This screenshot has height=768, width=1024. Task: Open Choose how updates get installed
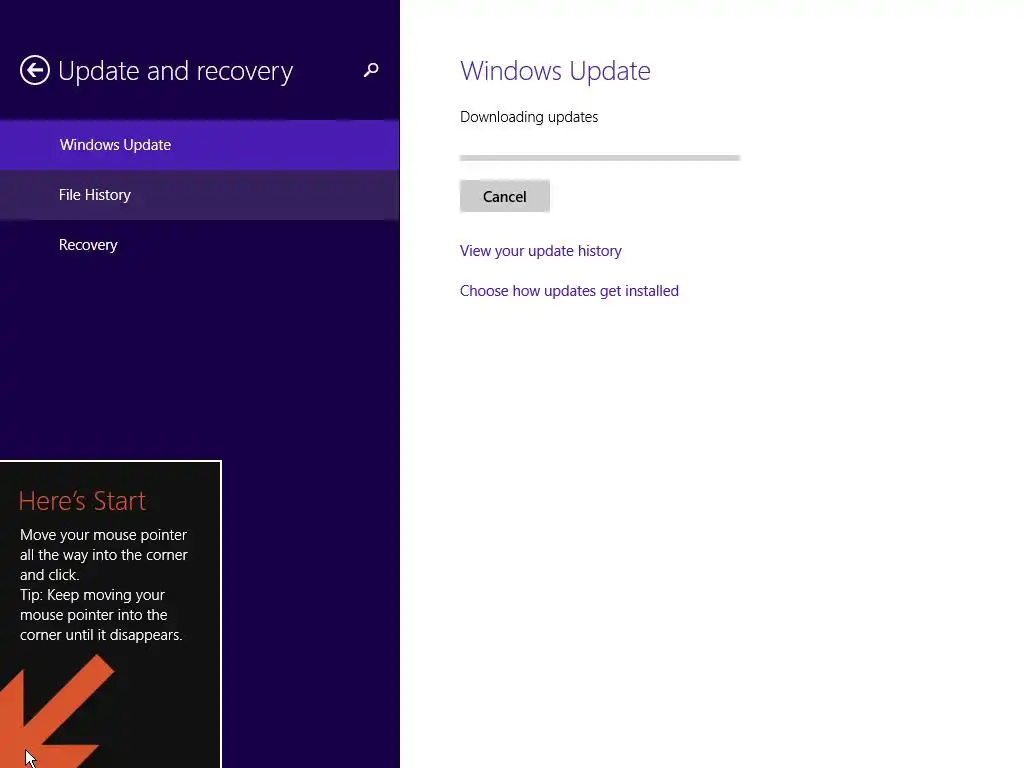569,291
